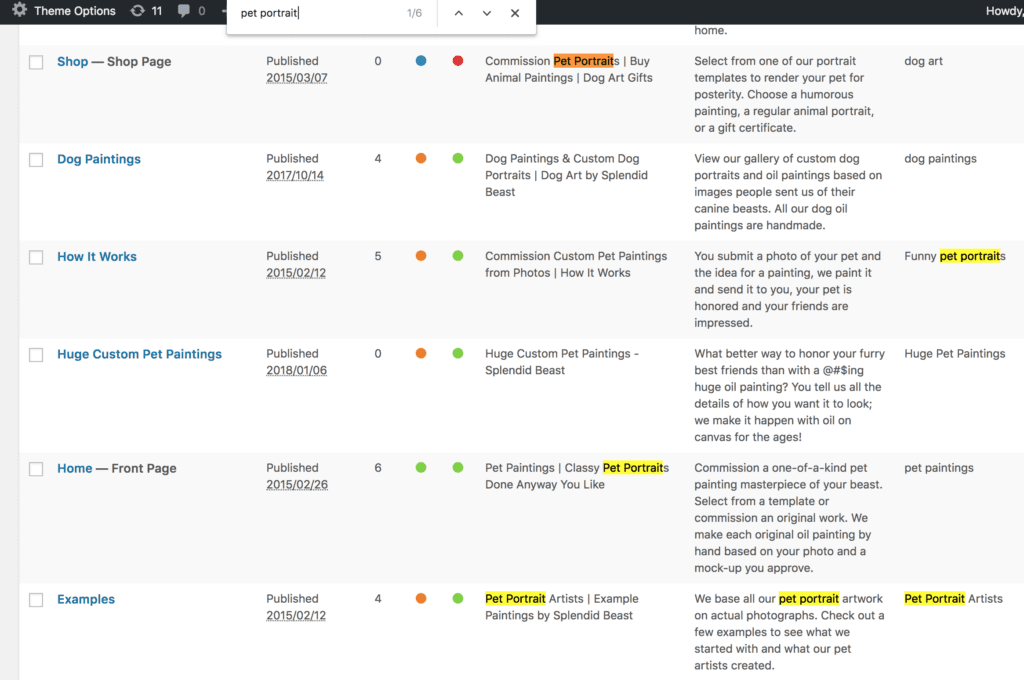1024x680 pixels.
Task: Click Shop SEO title "Commission Pet Portraits"
Action: (552, 61)
